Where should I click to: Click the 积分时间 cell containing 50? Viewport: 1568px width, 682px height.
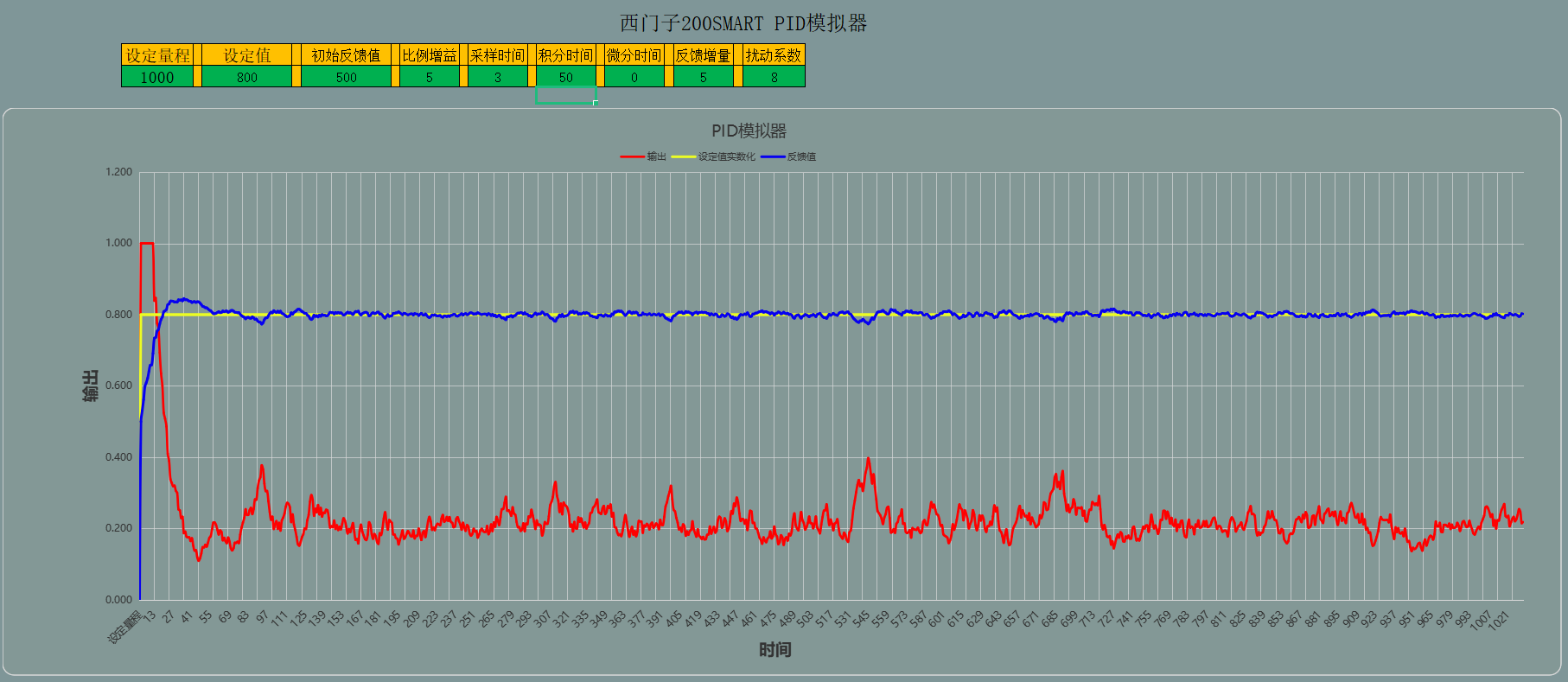(565, 77)
